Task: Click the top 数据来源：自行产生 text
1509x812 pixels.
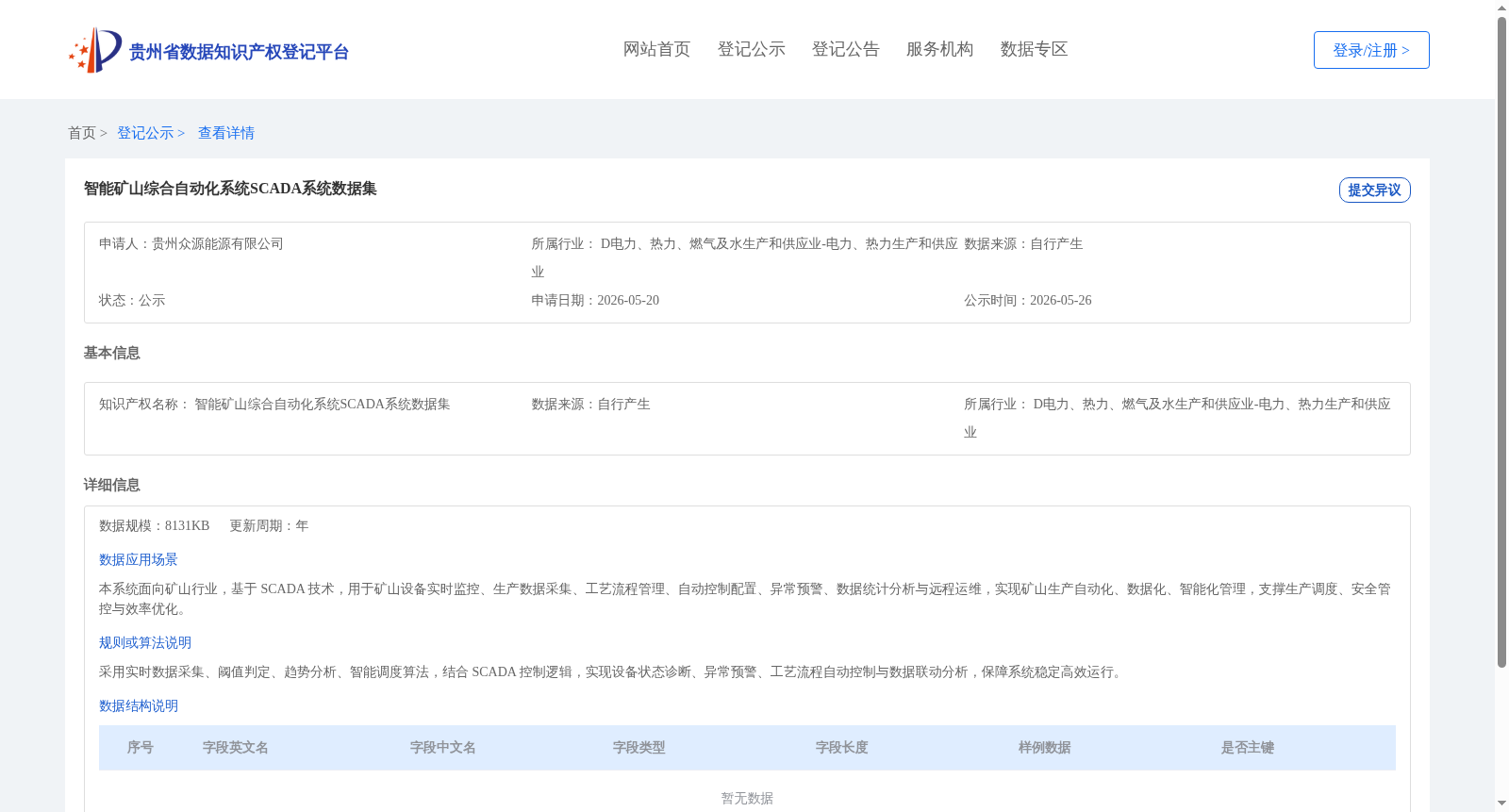Action: point(1023,243)
